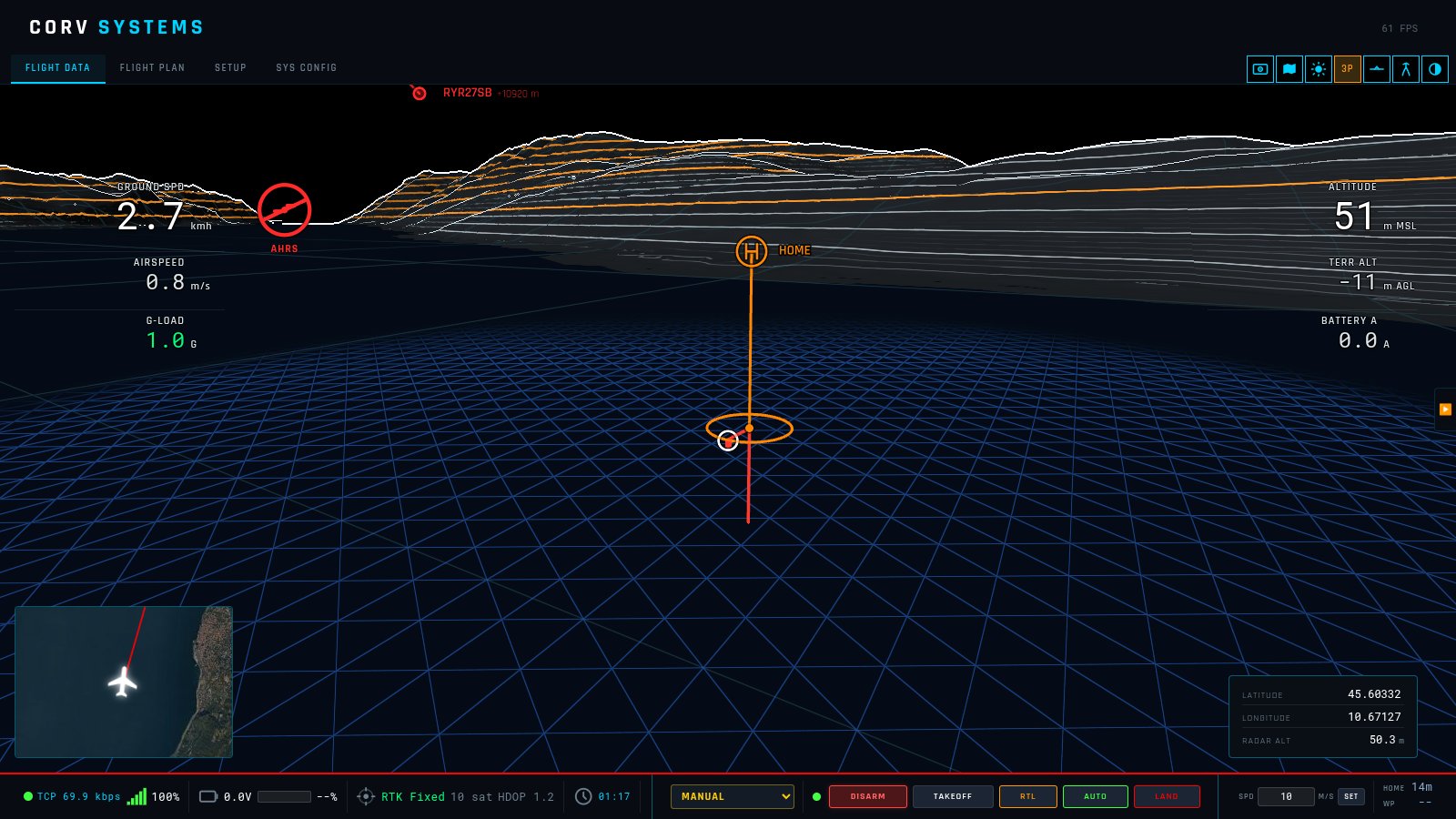Click the DISARM button
Screen dimensions: 1456x819
coord(868,796)
